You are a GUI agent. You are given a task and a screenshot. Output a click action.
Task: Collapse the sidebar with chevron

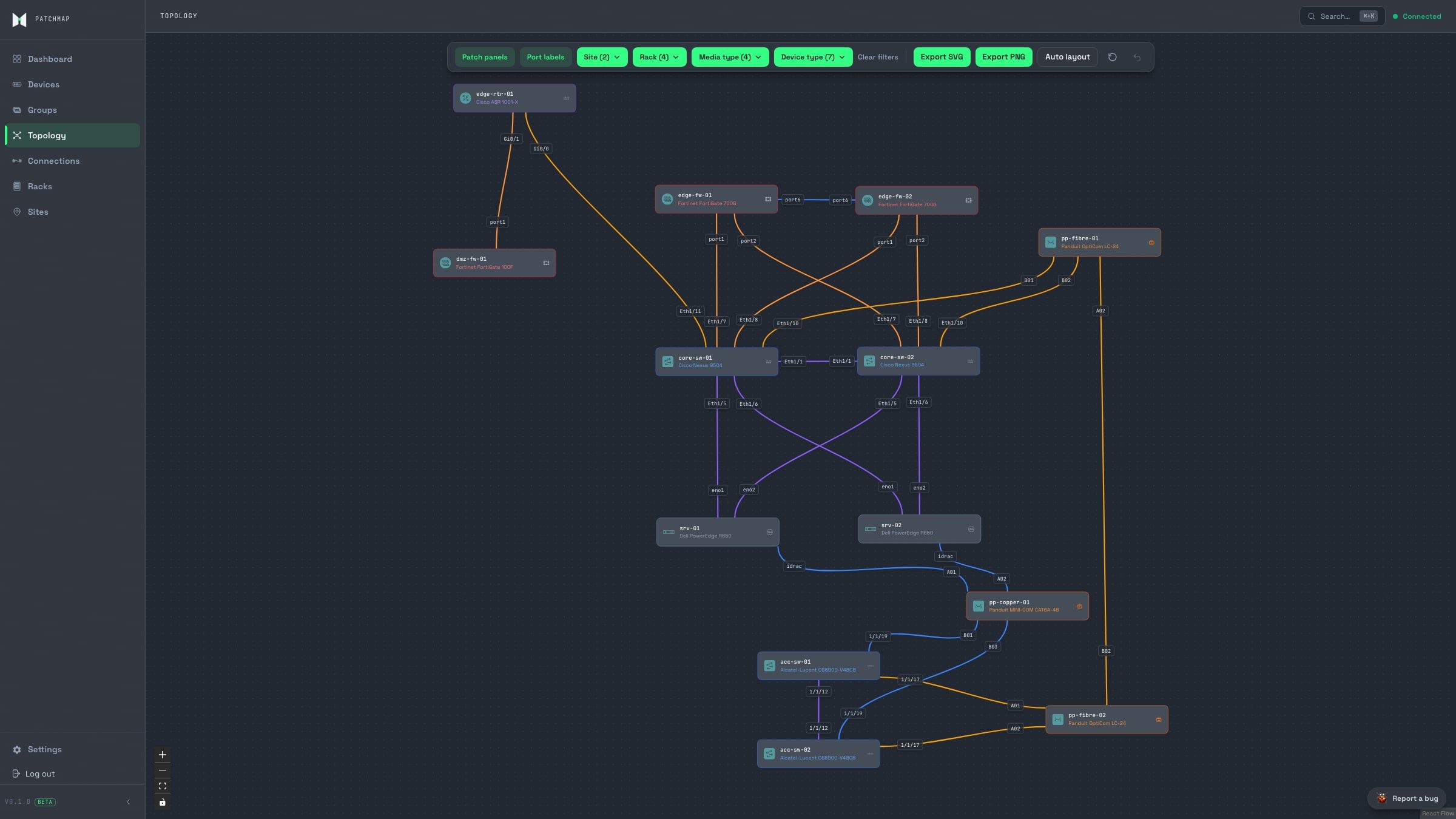coord(128,802)
